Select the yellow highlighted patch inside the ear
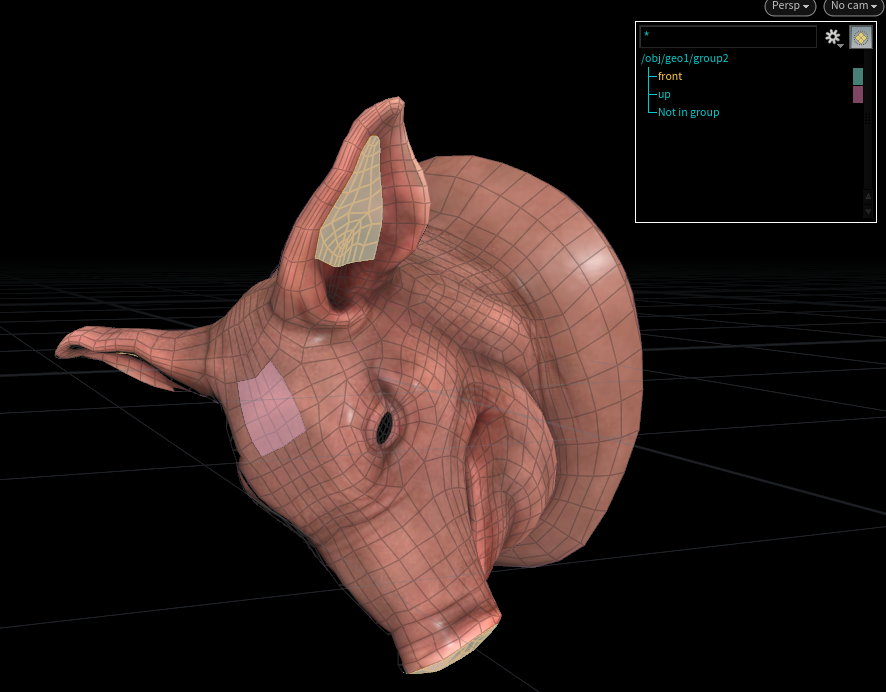Viewport: 886px width, 692px height. pyautogui.click(x=352, y=204)
